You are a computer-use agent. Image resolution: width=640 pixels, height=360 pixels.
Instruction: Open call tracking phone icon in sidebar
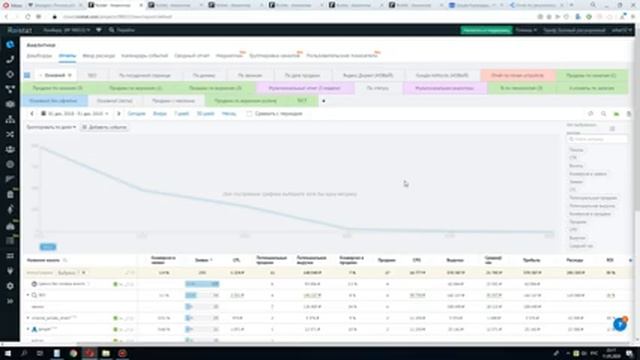10,60
